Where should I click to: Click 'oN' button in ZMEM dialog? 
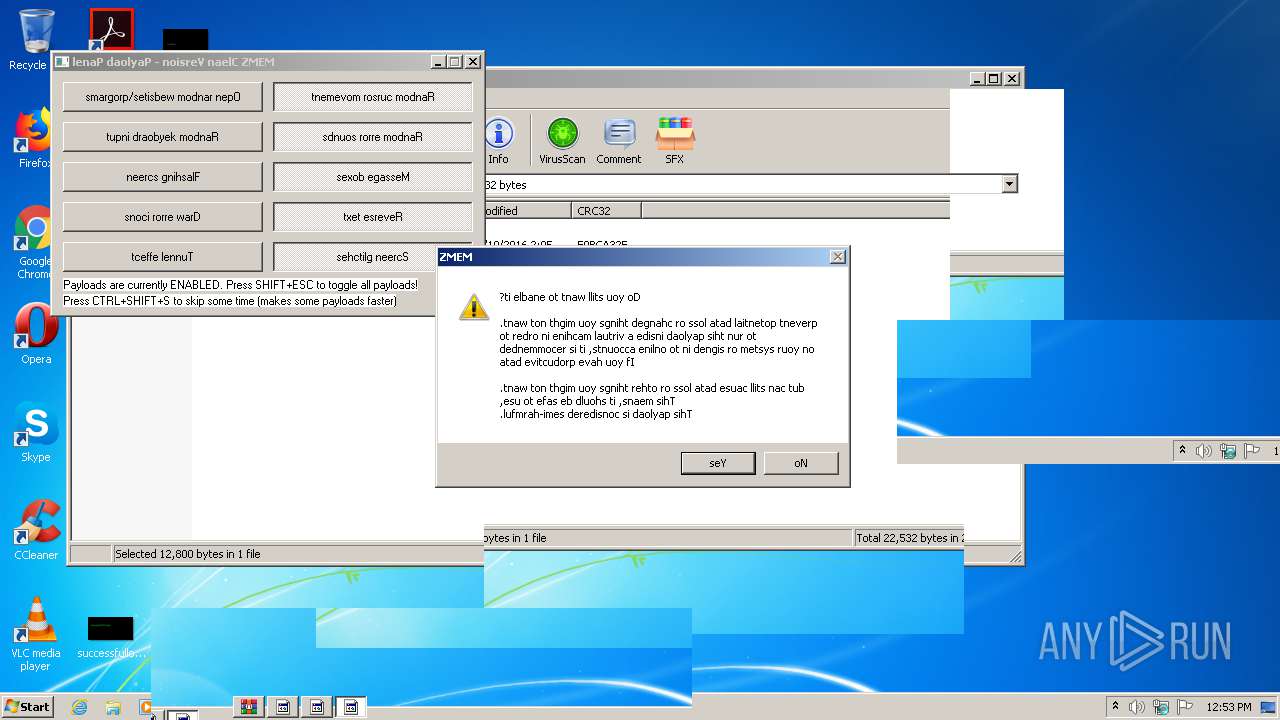click(801, 463)
